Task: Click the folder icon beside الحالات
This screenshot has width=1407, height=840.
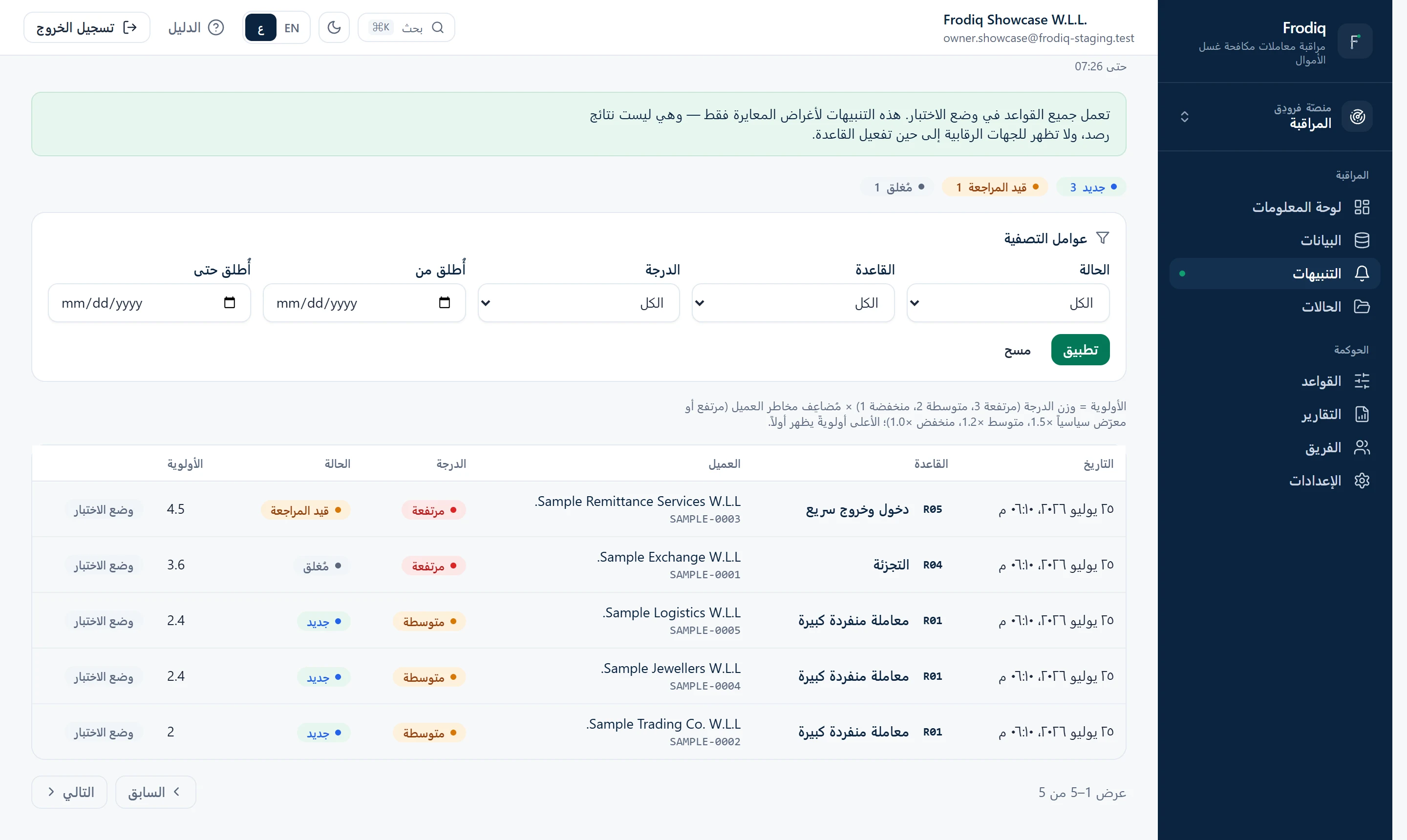Action: [1362, 307]
